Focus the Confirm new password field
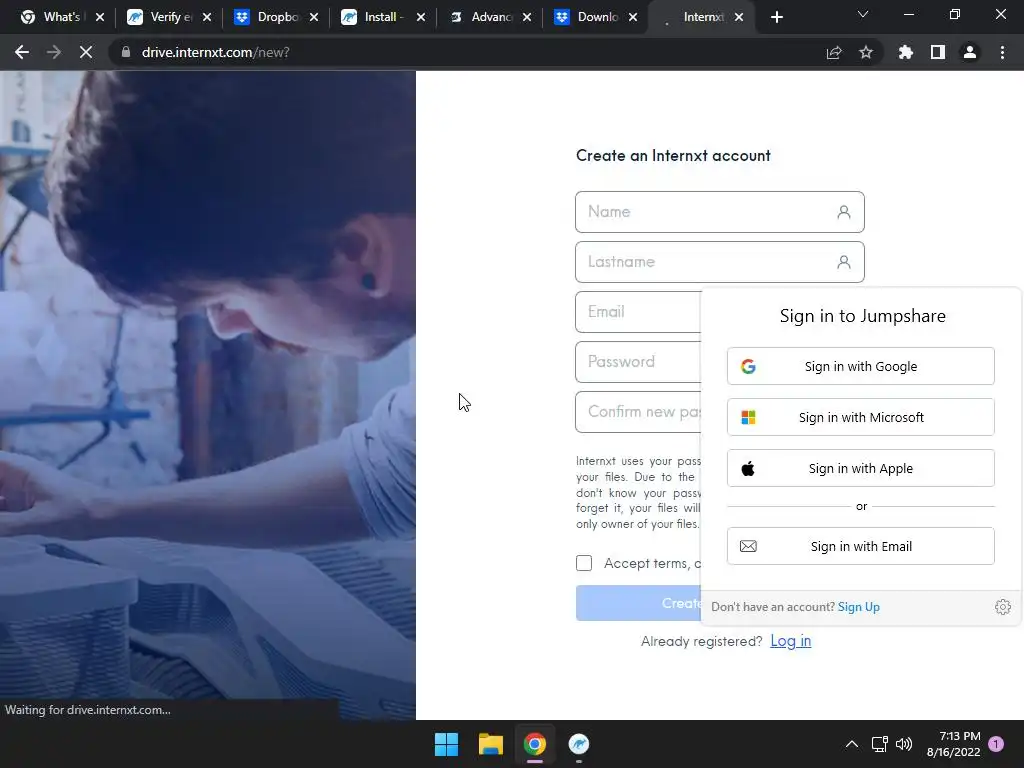Viewport: 1024px width, 768px height. pyautogui.click(x=638, y=412)
